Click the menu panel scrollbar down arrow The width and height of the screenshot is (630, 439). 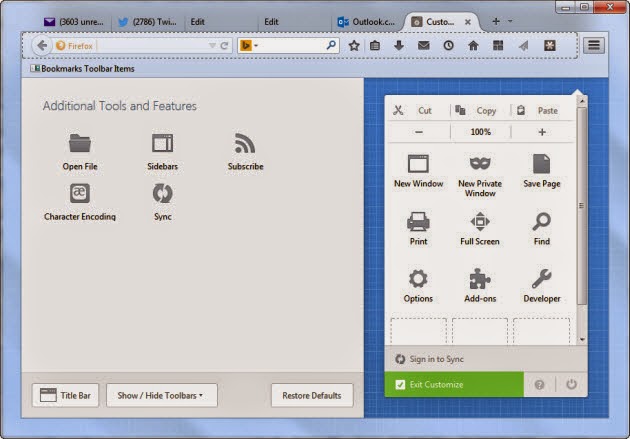tap(582, 339)
